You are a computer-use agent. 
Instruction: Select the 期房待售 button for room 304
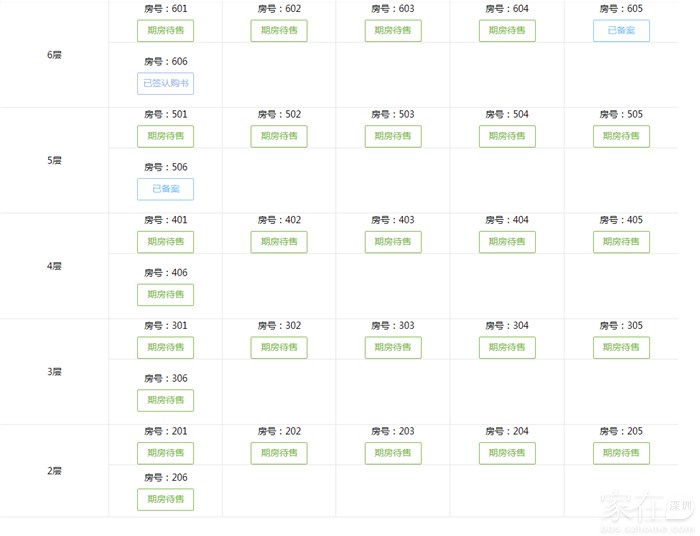tap(507, 348)
